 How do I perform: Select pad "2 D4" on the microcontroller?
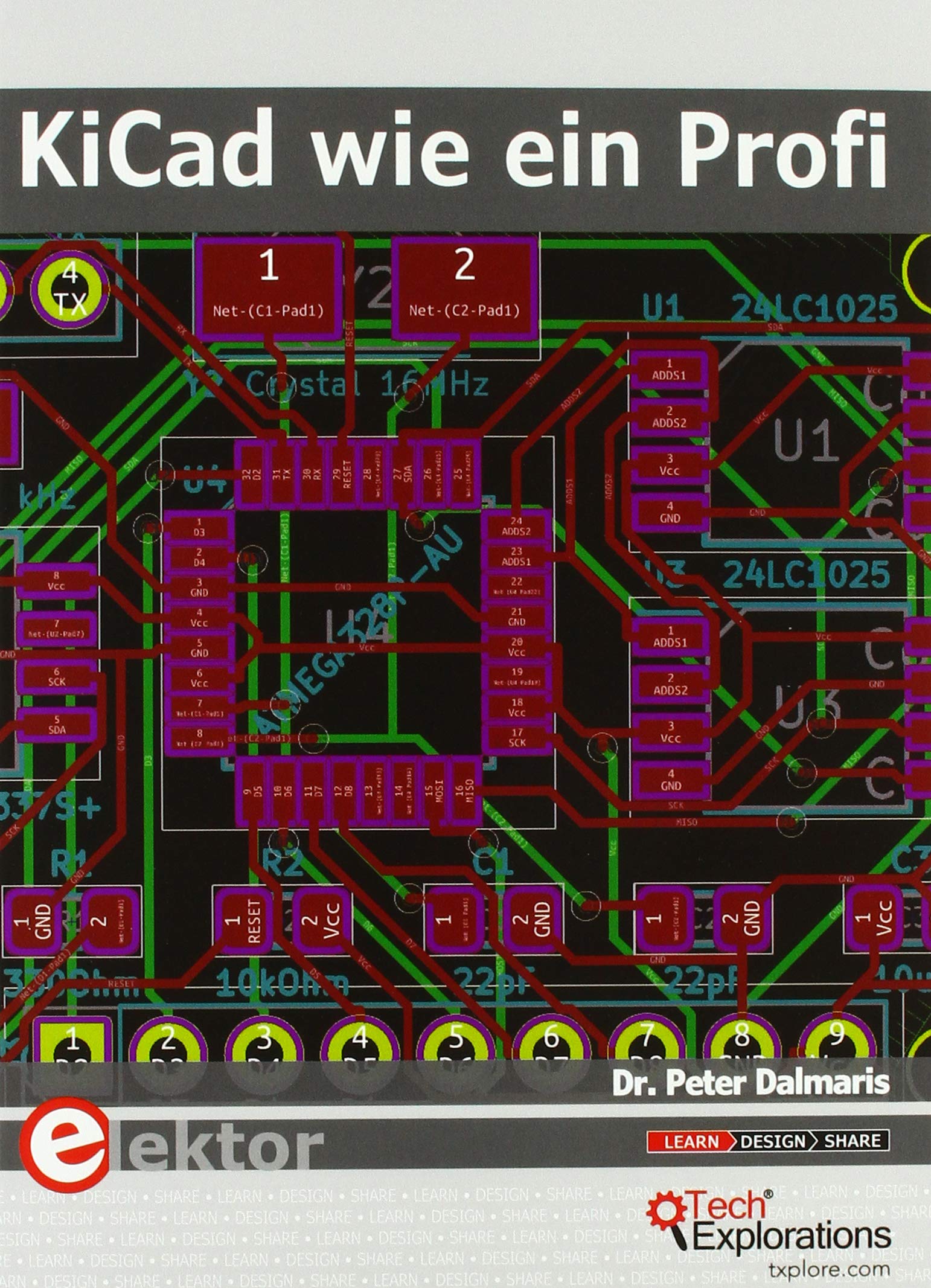(x=199, y=557)
